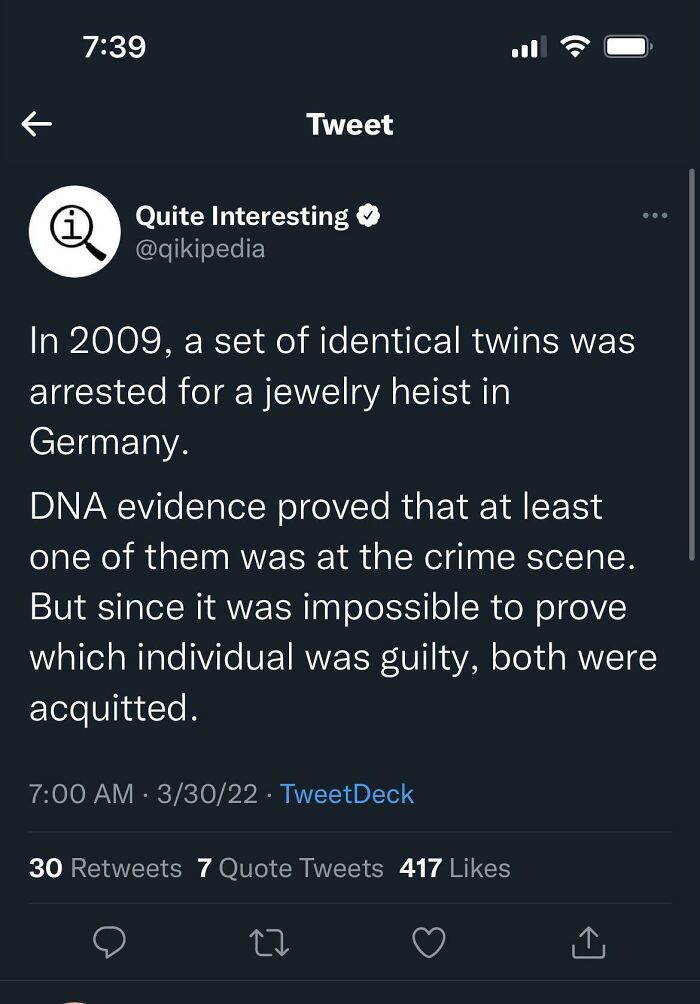Open Quite Interesting profile picture
Image resolution: width=700 pixels, height=1004 pixels.
[75, 231]
